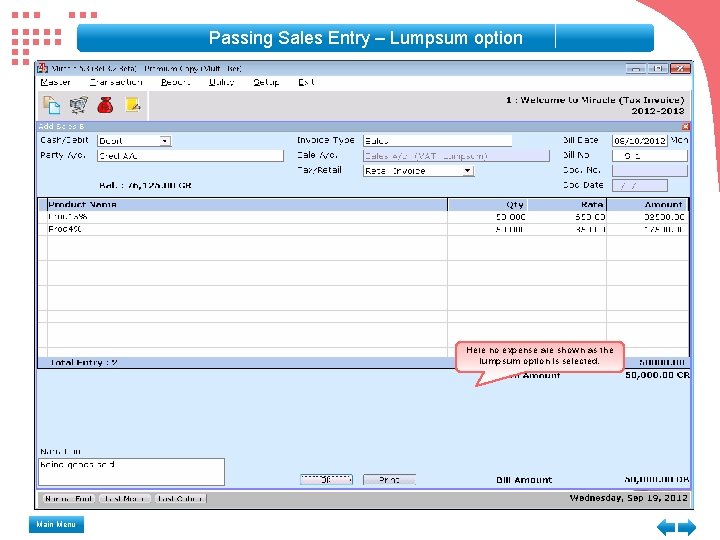Open the Setup menu
The height and width of the screenshot is (540, 720).
(266, 82)
